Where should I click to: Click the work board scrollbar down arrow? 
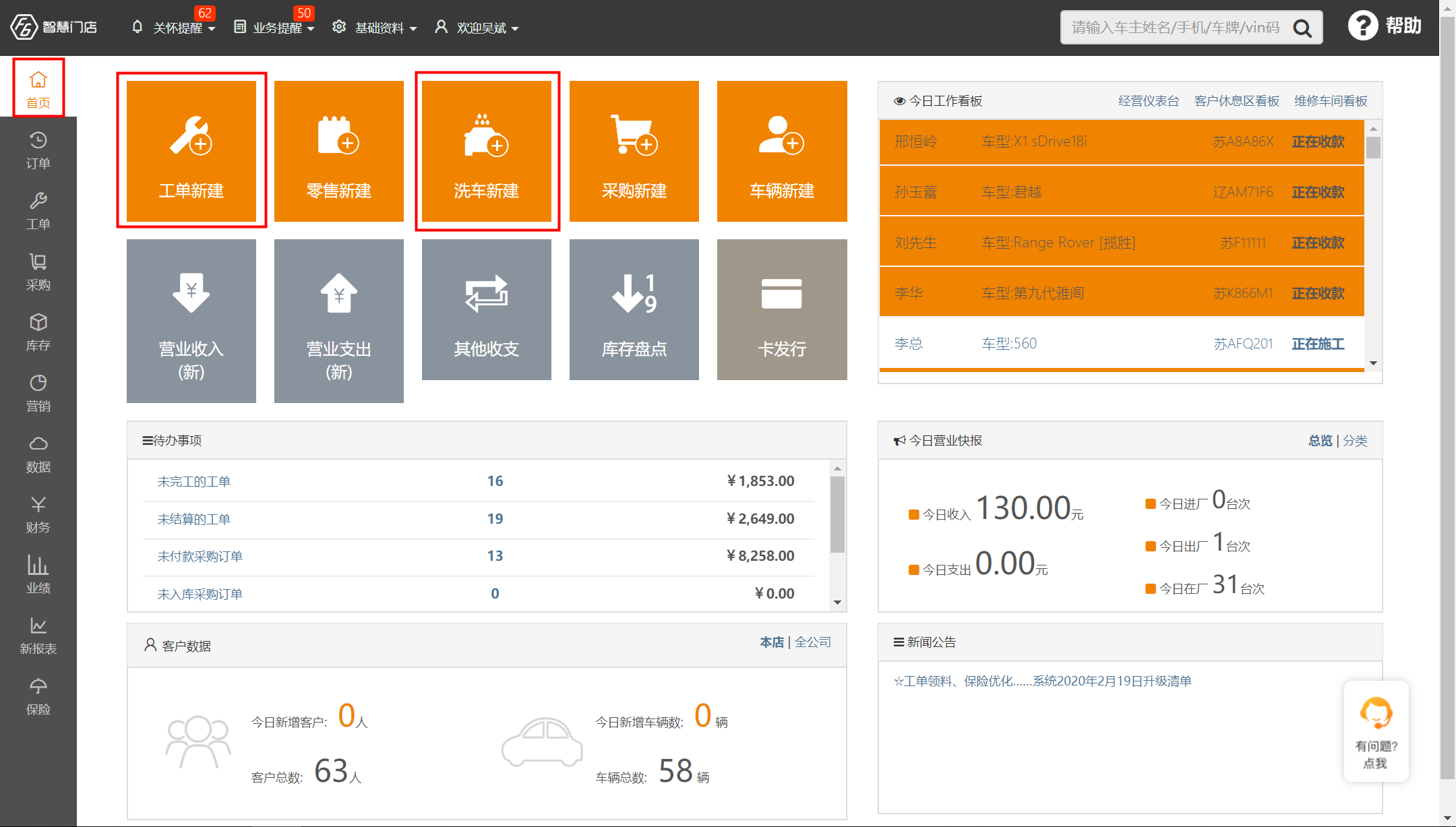[x=1373, y=363]
